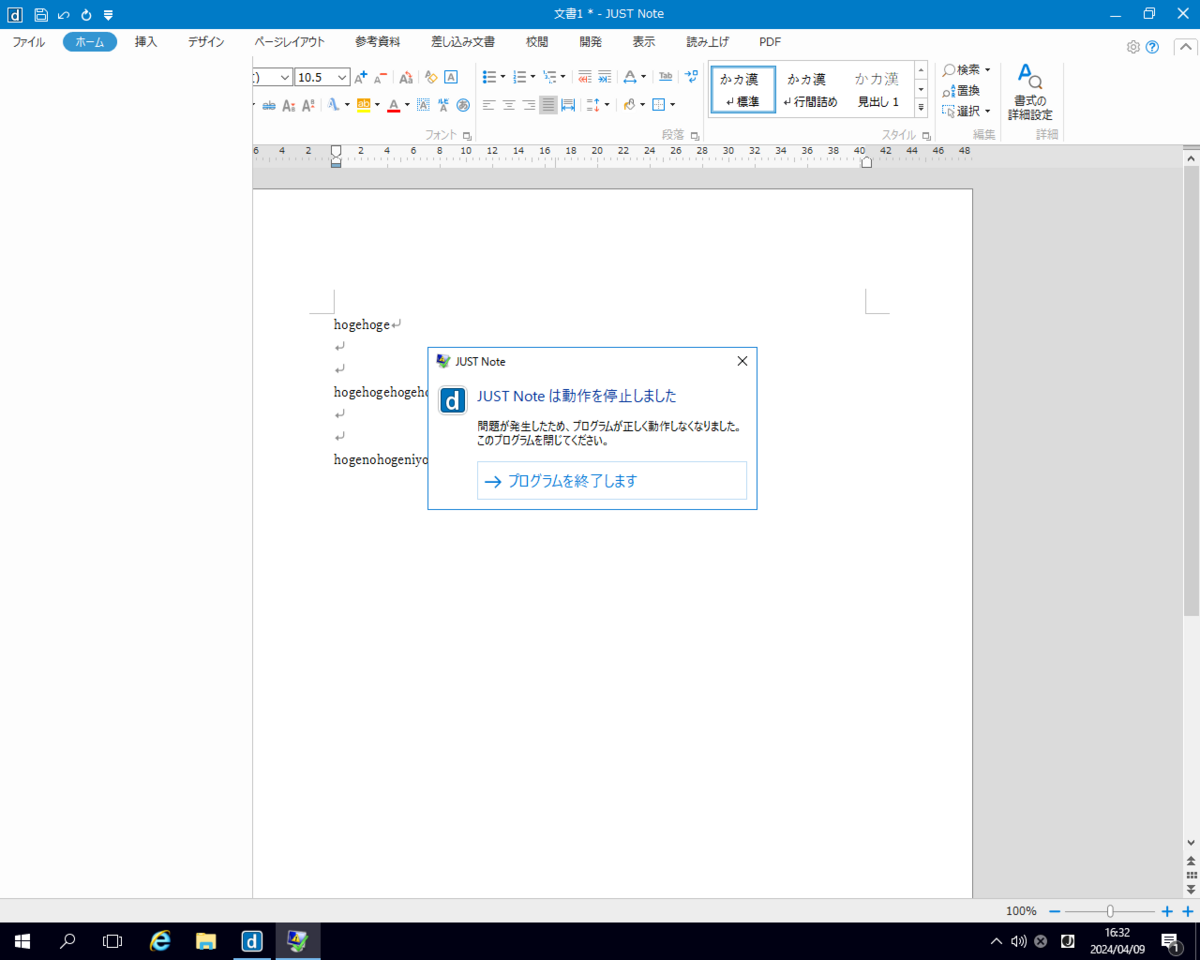The height and width of the screenshot is (960, 1200).
Task: Apply a multilevel list
Action: (x=550, y=77)
